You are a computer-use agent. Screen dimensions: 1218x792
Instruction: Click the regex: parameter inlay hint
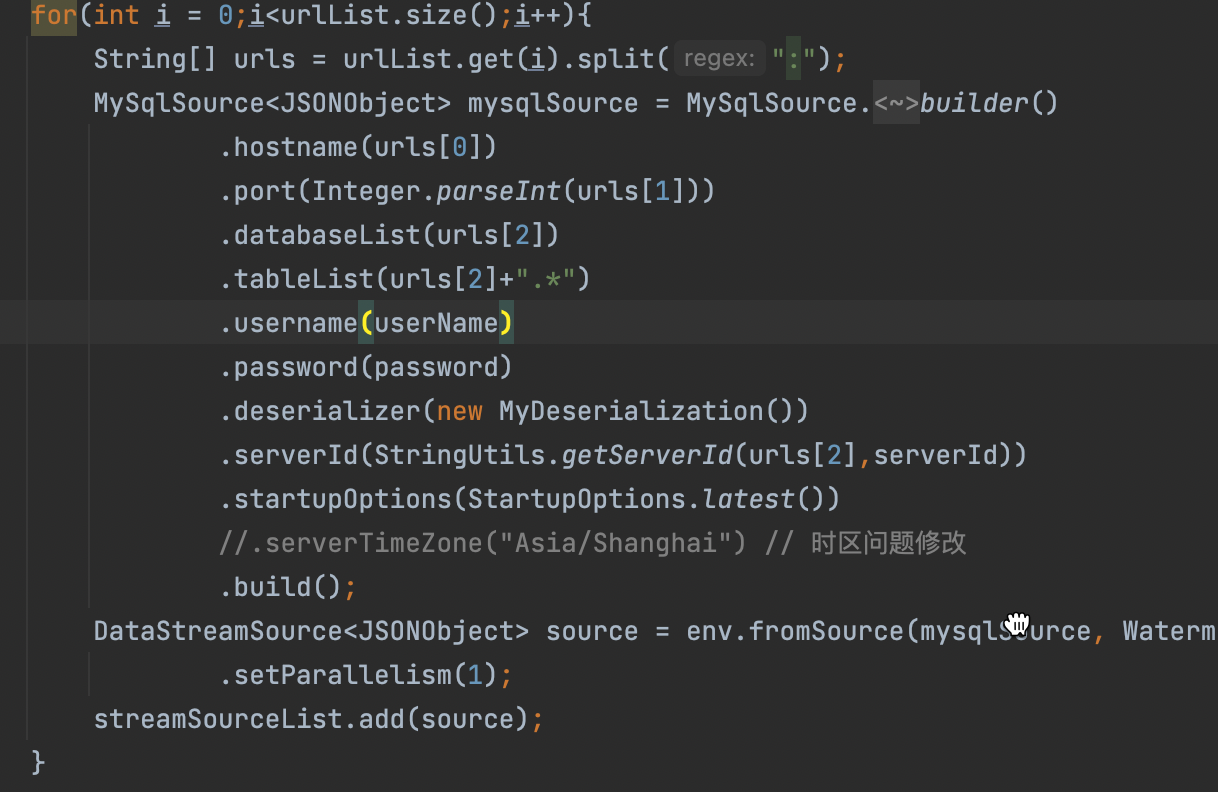pyautogui.click(x=719, y=59)
